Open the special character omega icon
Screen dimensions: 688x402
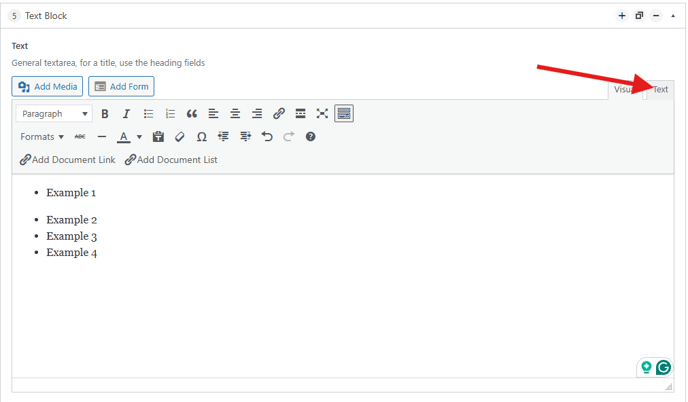(x=201, y=137)
